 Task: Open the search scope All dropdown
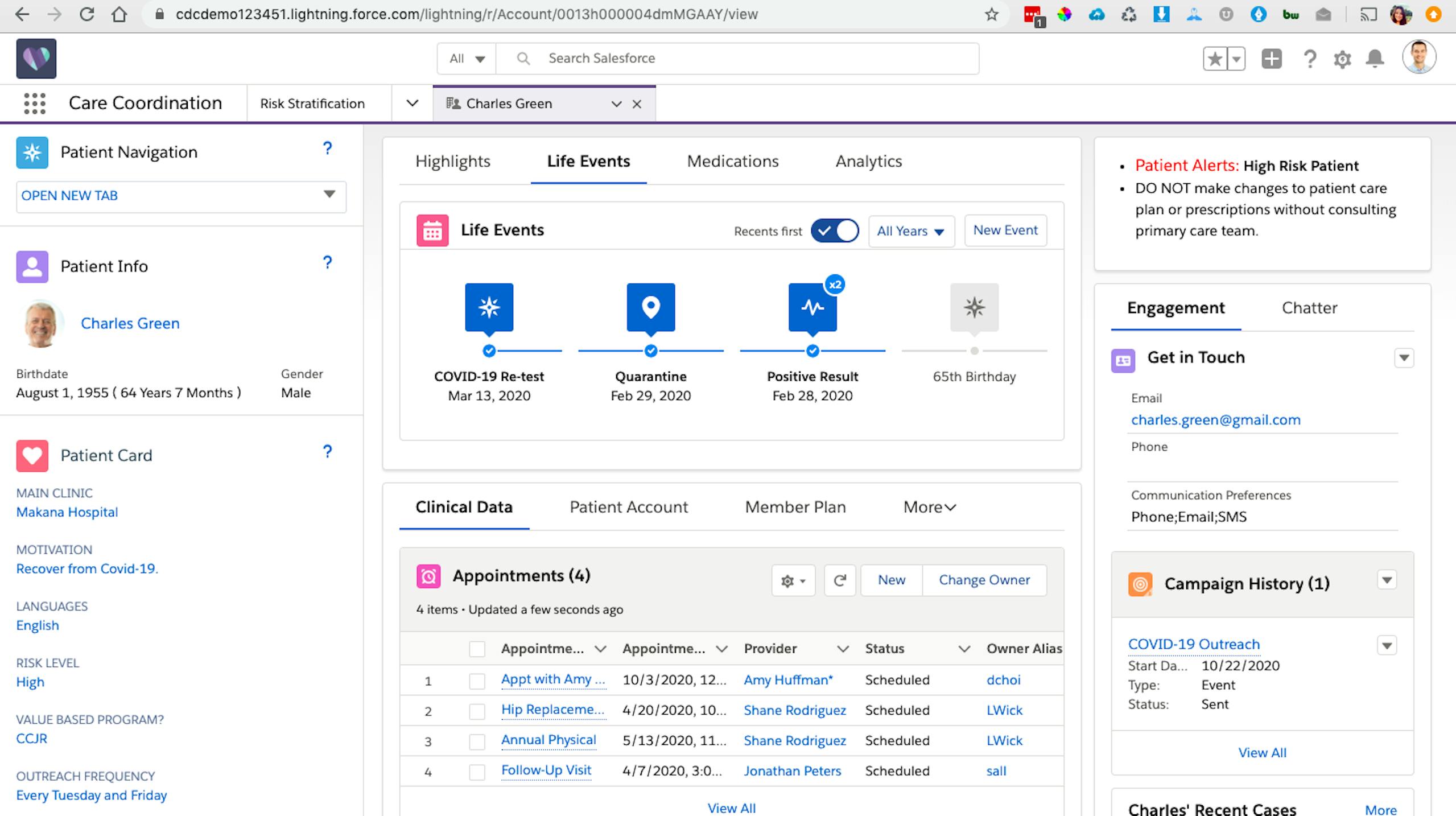click(x=467, y=59)
